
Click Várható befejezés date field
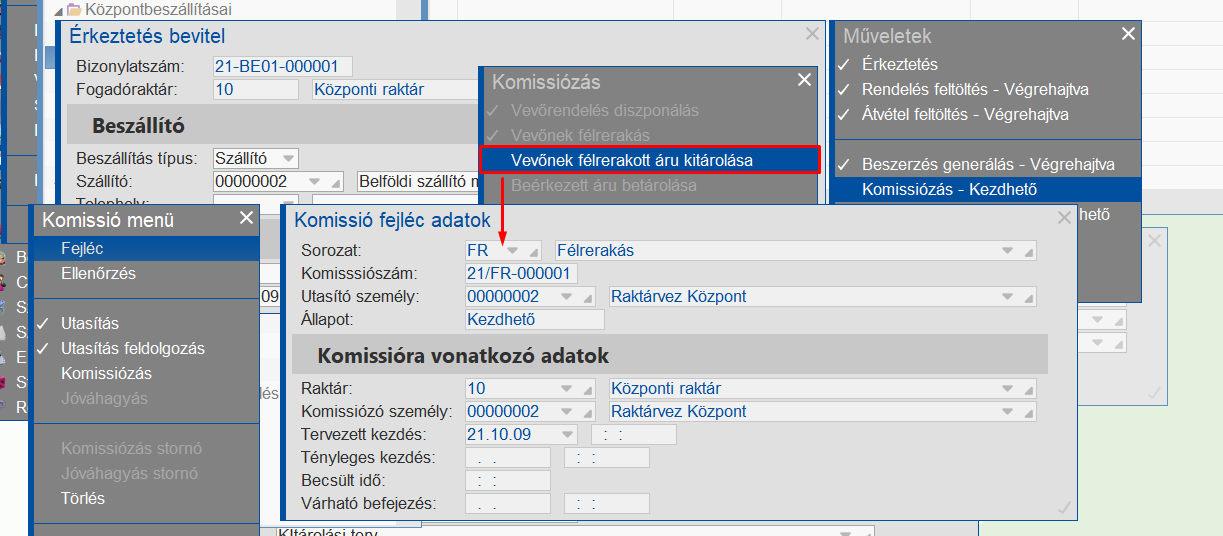click(508, 504)
